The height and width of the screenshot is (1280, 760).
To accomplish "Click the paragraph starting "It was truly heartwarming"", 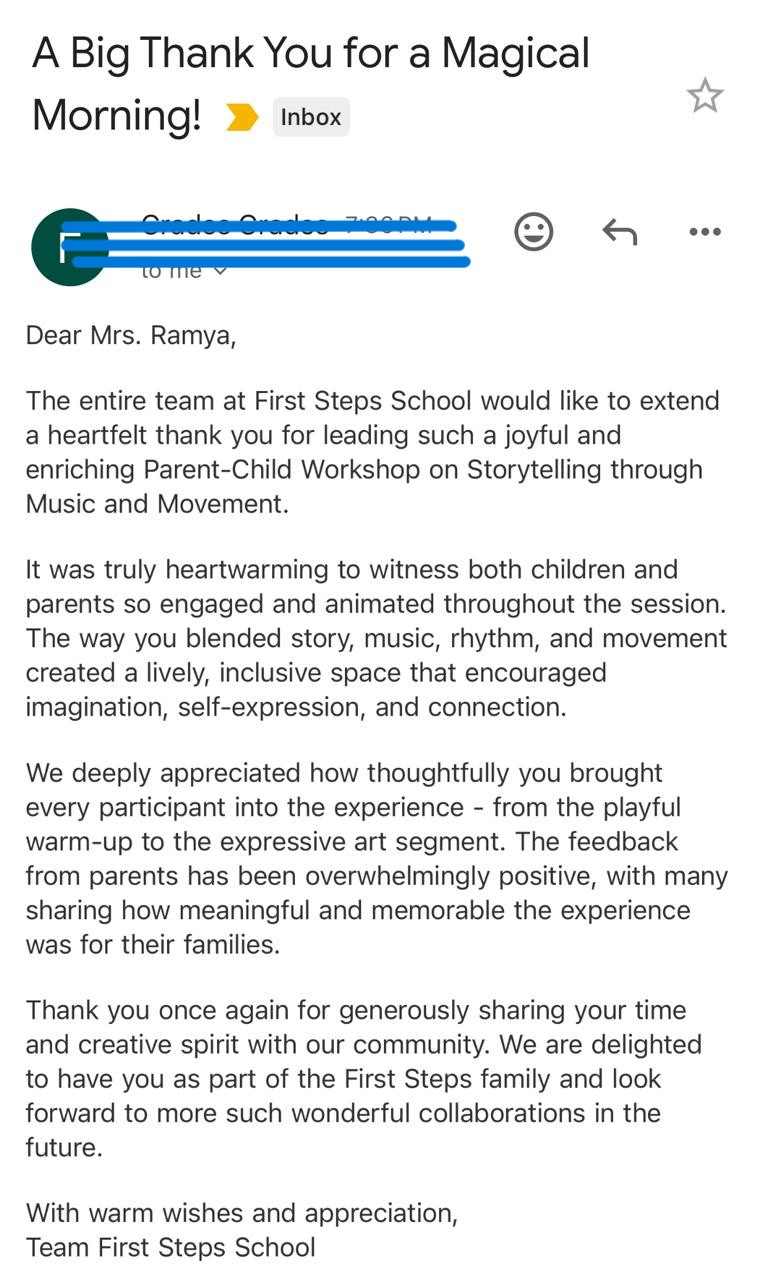I will (x=376, y=638).
